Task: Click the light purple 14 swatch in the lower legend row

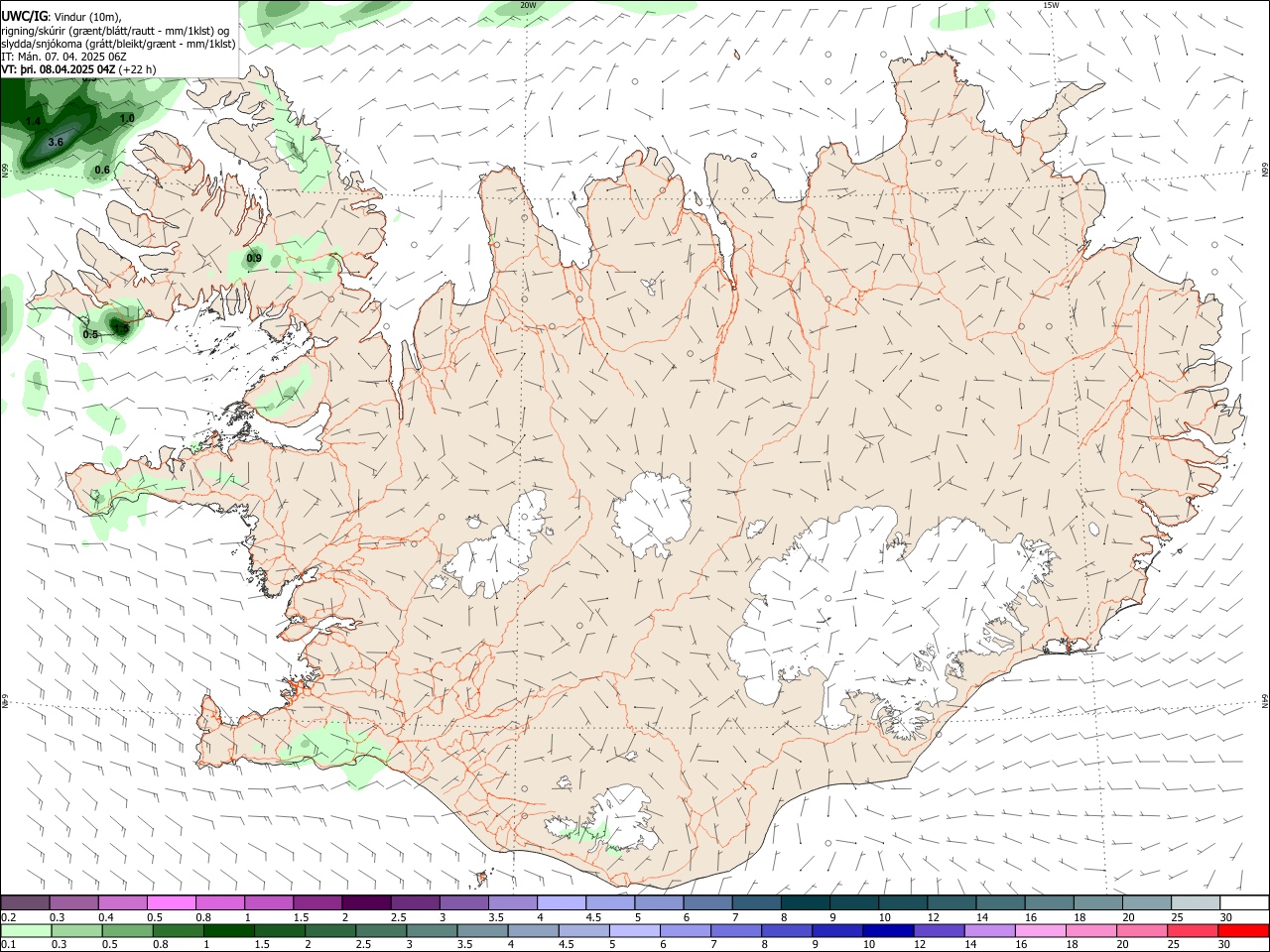Action: click(x=989, y=931)
